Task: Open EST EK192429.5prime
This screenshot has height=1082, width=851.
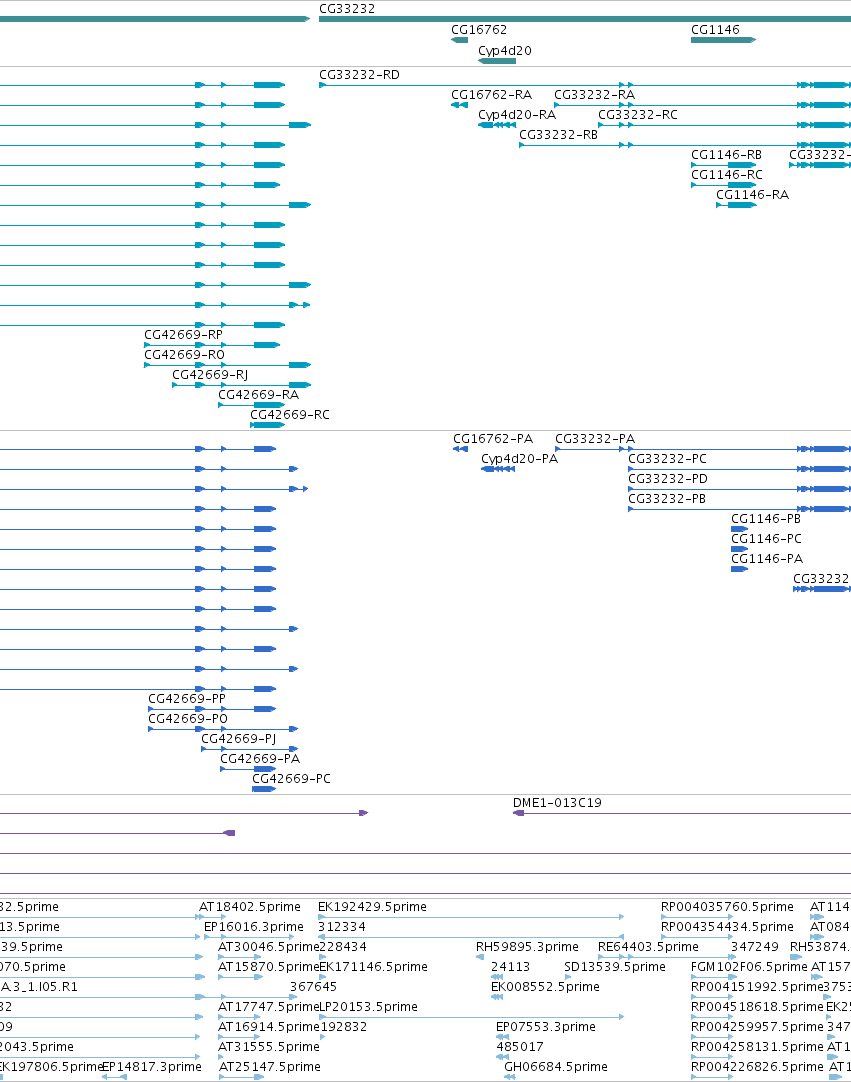Action: pos(372,907)
